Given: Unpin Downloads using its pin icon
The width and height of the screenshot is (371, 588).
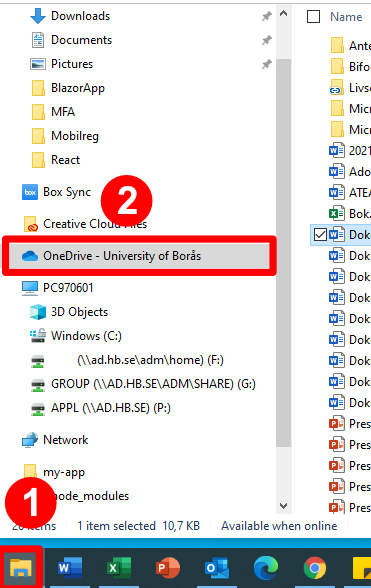Looking at the screenshot, I should [266, 16].
